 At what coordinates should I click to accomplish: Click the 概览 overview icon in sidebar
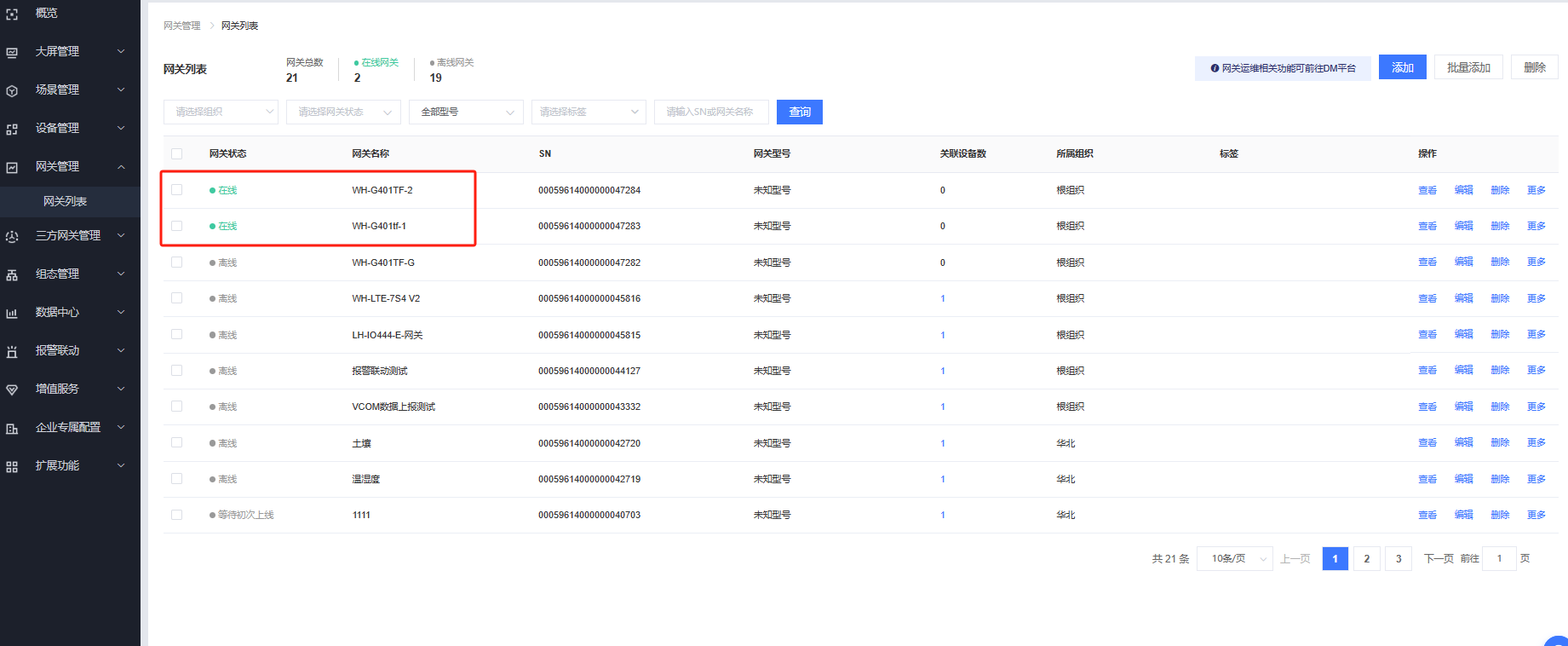click(12, 14)
